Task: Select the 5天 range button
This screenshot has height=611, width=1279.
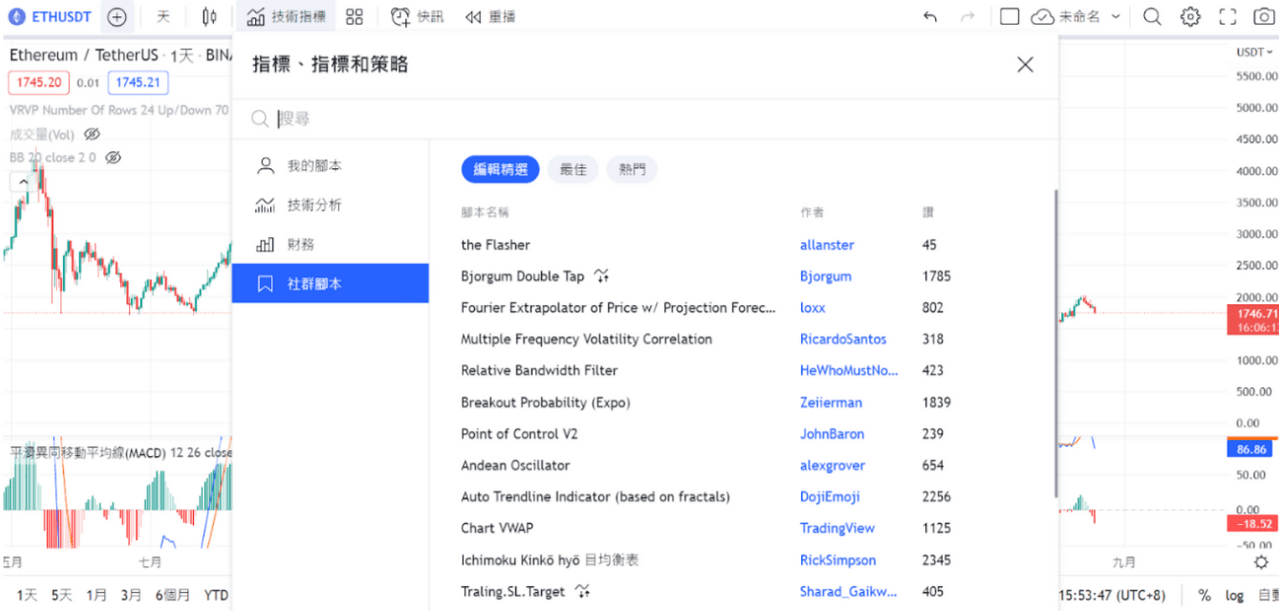Action: coord(62,595)
